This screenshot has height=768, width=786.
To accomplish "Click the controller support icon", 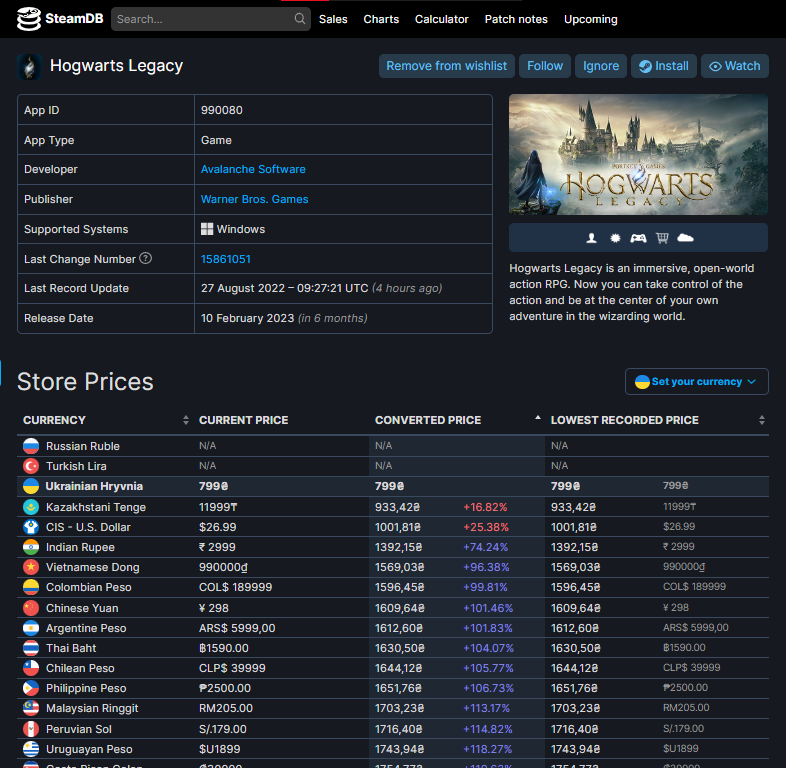I will click(x=638, y=238).
